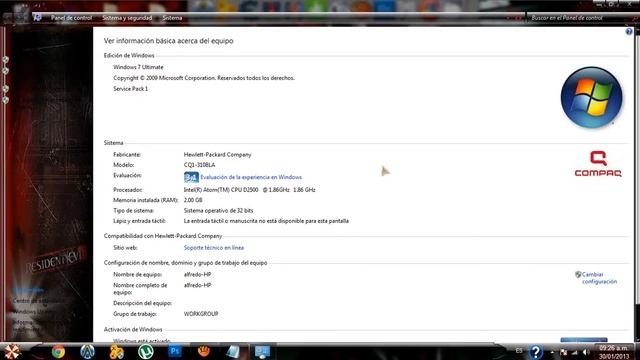Select Sistema operativo de 32 bits text

pyautogui.click(x=218, y=211)
